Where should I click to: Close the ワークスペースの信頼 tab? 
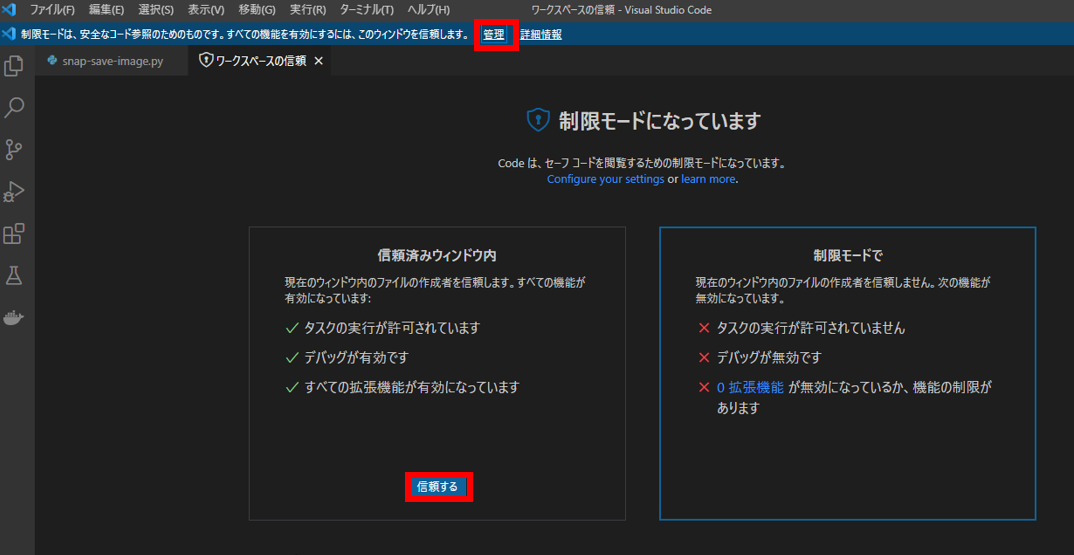tap(318, 61)
